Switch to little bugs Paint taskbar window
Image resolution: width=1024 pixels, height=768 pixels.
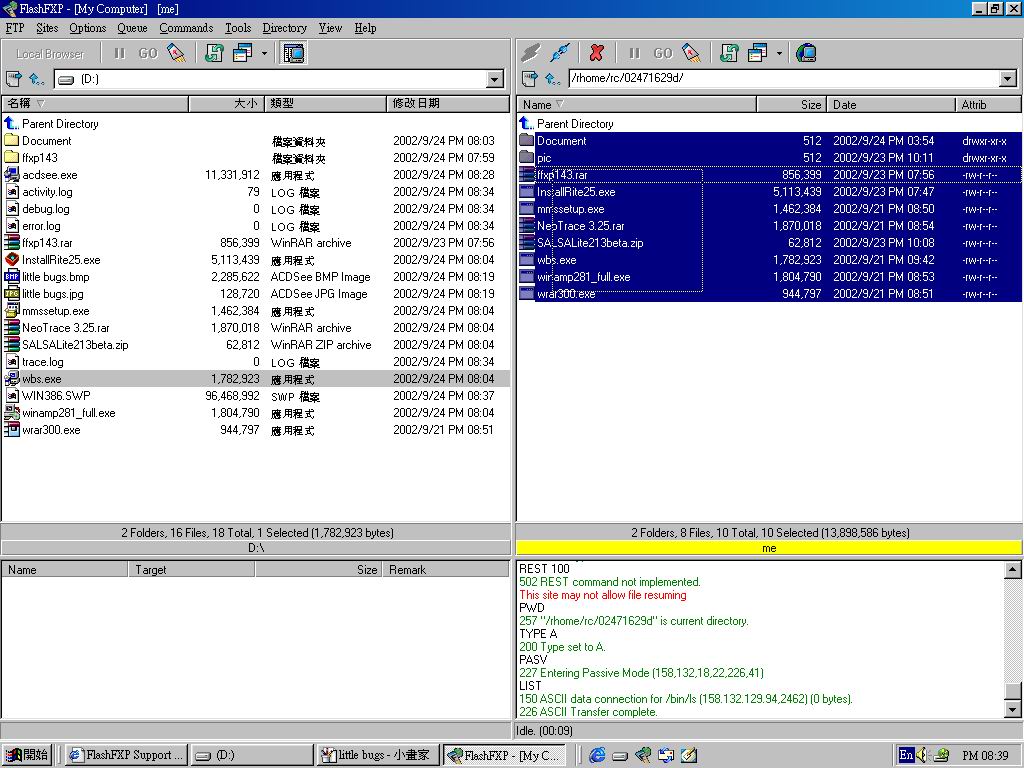coord(377,755)
